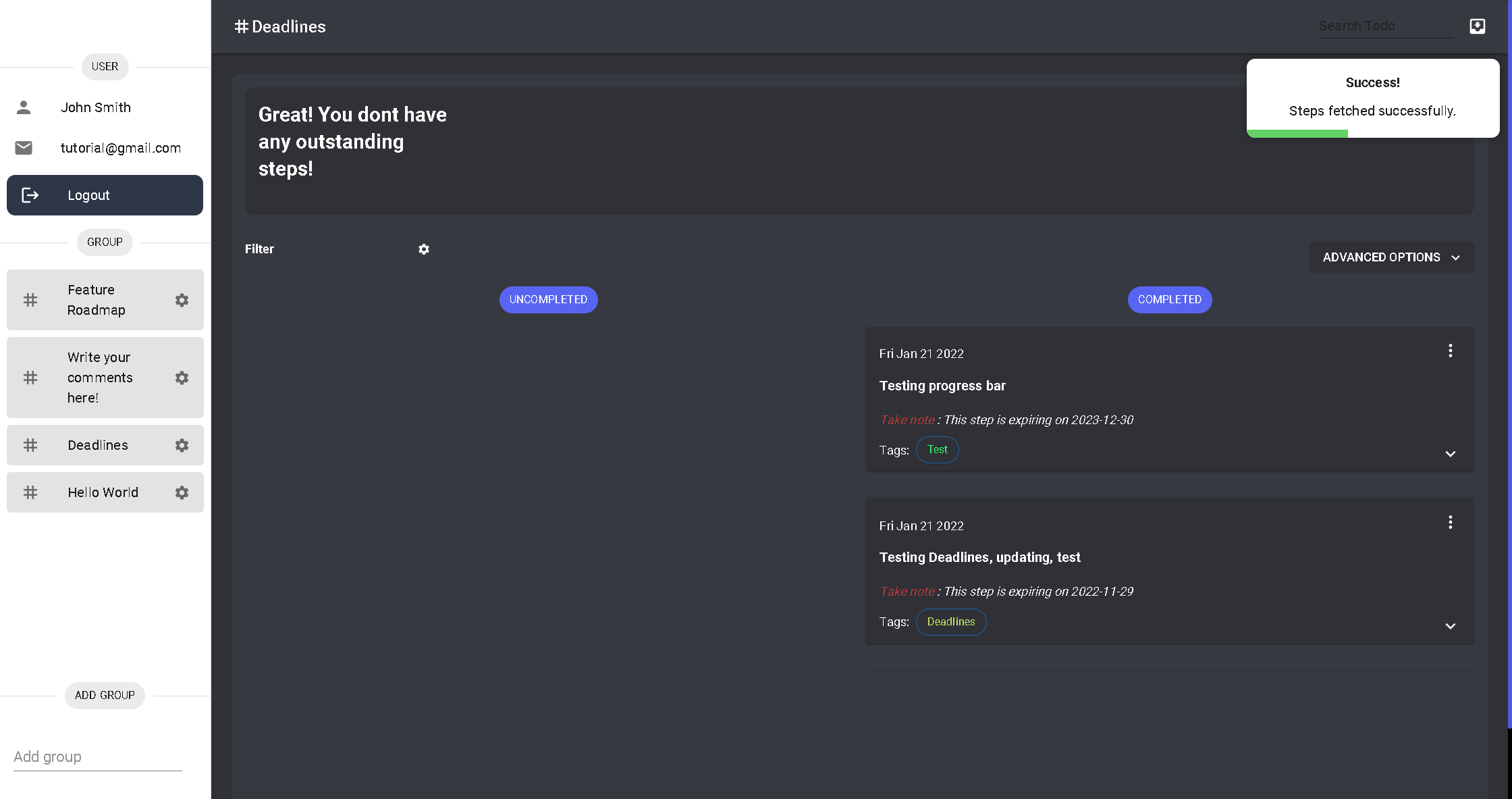This screenshot has height=799, width=1512.
Task: Click the green progress bar on Success toast
Action: 1297,134
